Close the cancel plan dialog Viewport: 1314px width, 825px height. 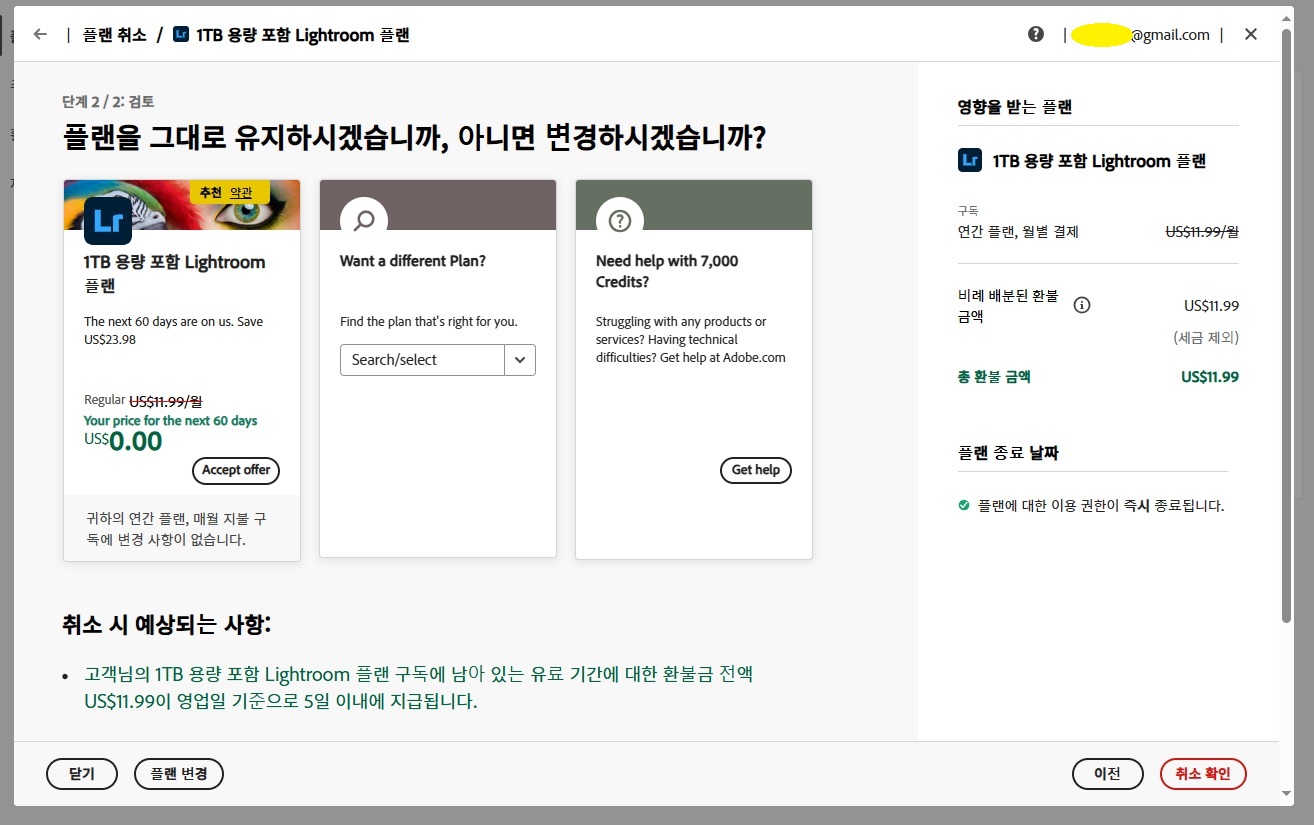(x=1251, y=34)
